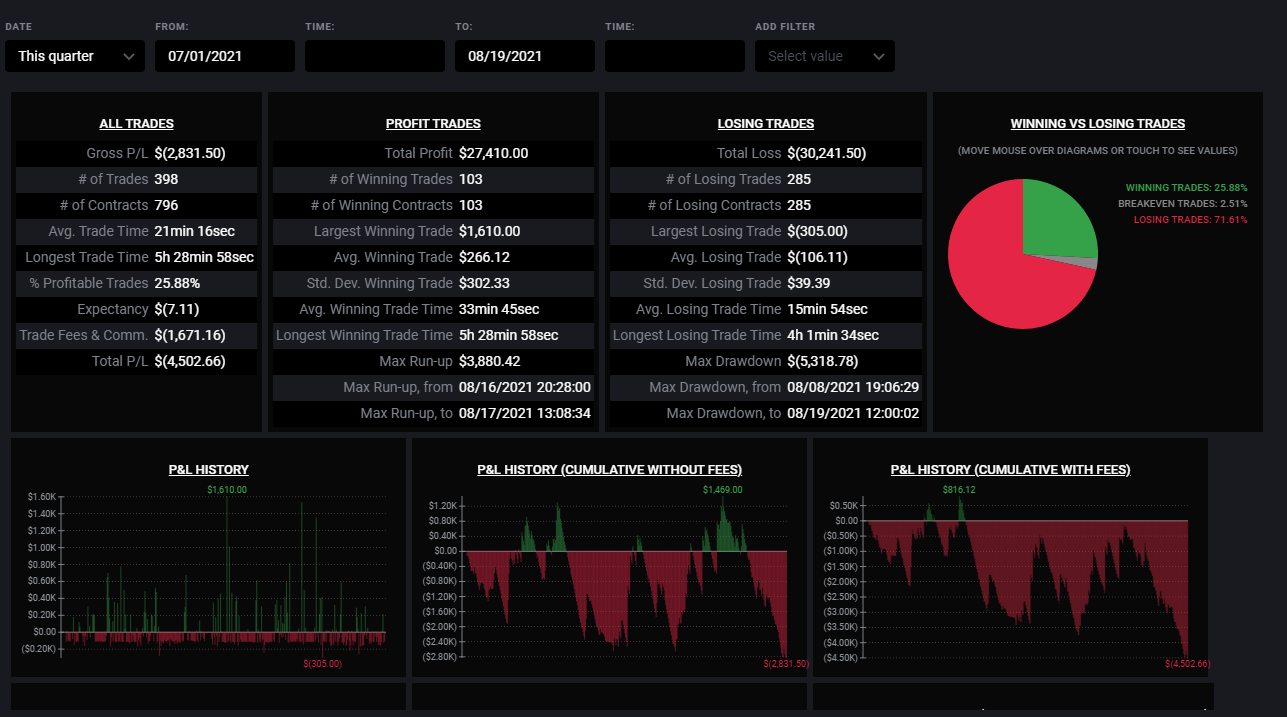Click the Avg. Losing Trade value $(106.11)
This screenshot has height=717, width=1287.
click(x=817, y=257)
